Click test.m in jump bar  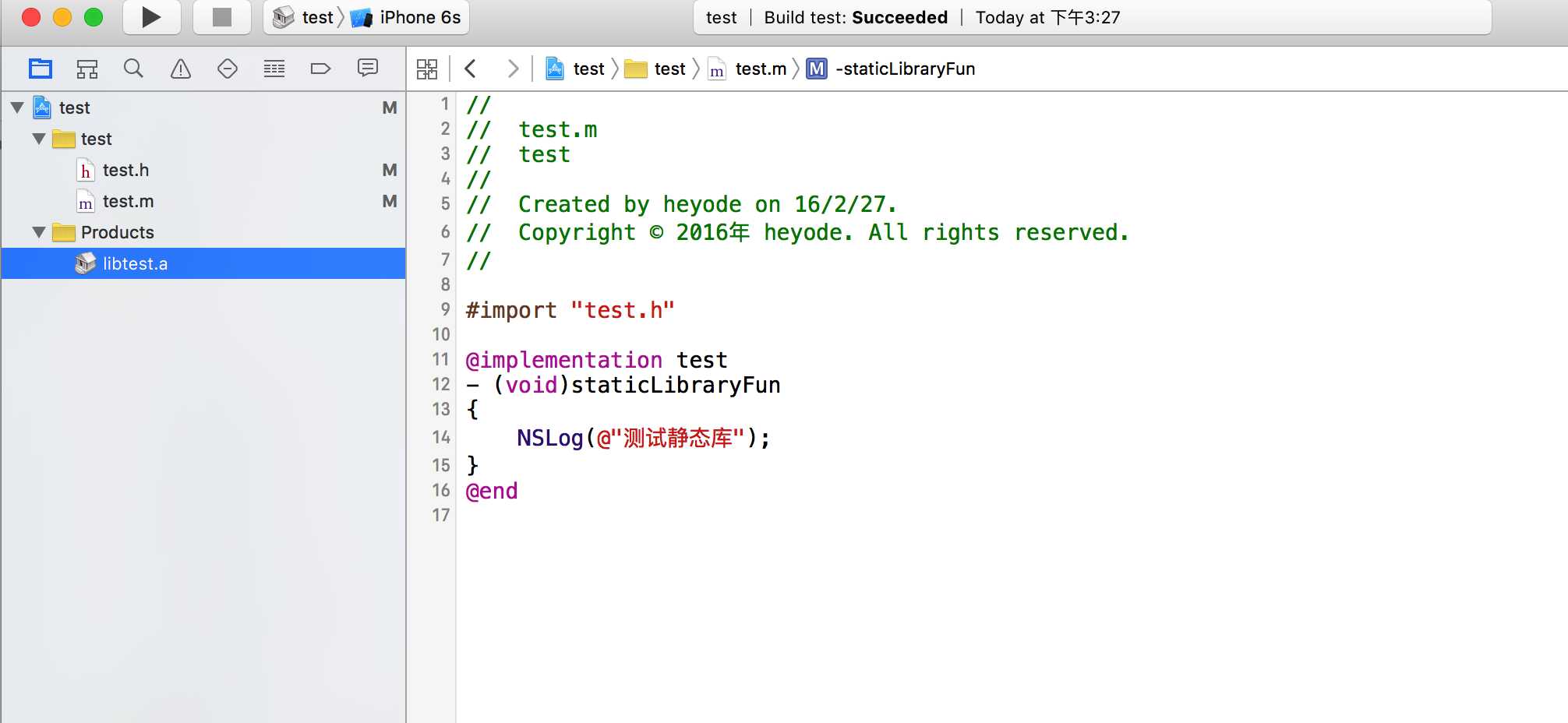click(747, 69)
